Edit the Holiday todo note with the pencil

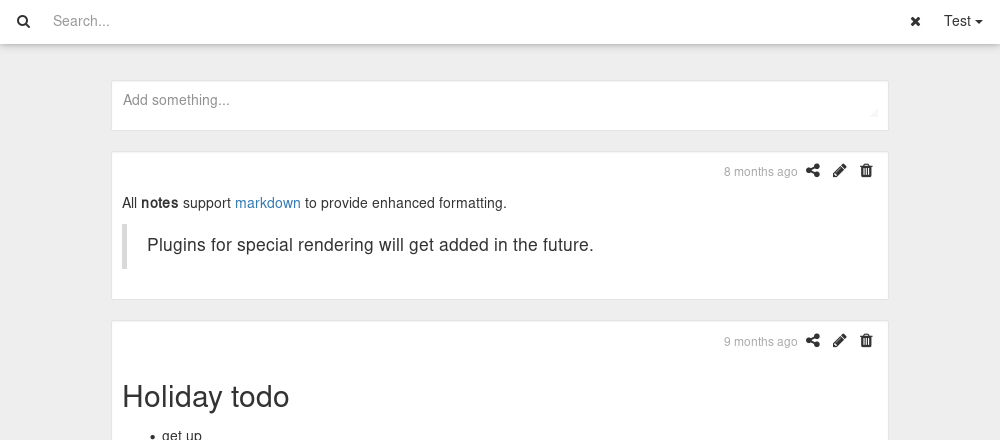click(x=839, y=341)
